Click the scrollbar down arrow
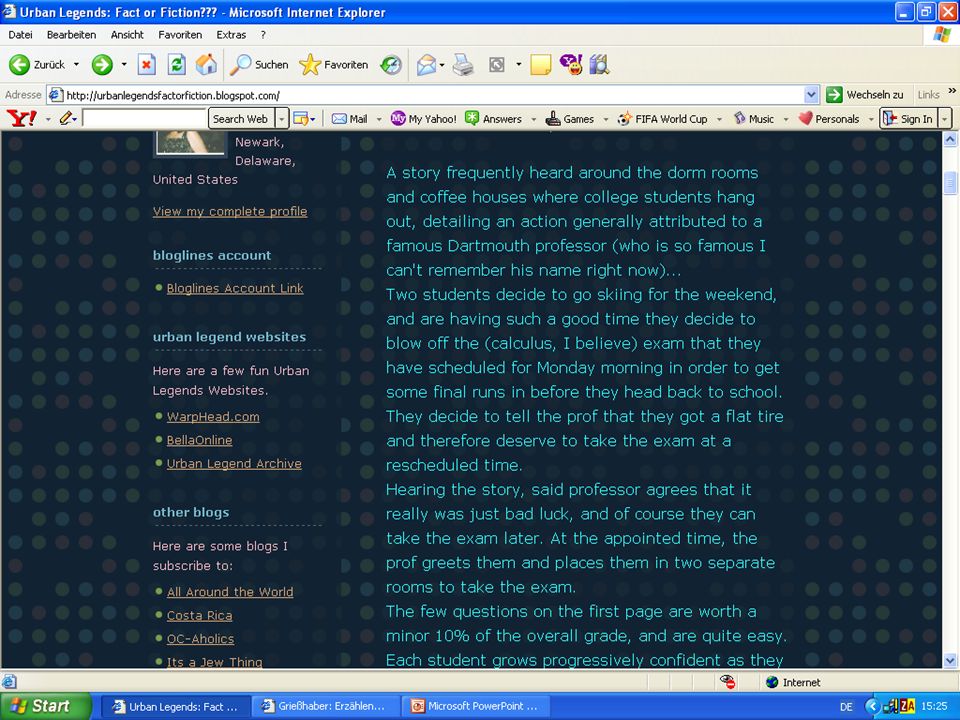The height and width of the screenshot is (720, 960). point(950,660)
